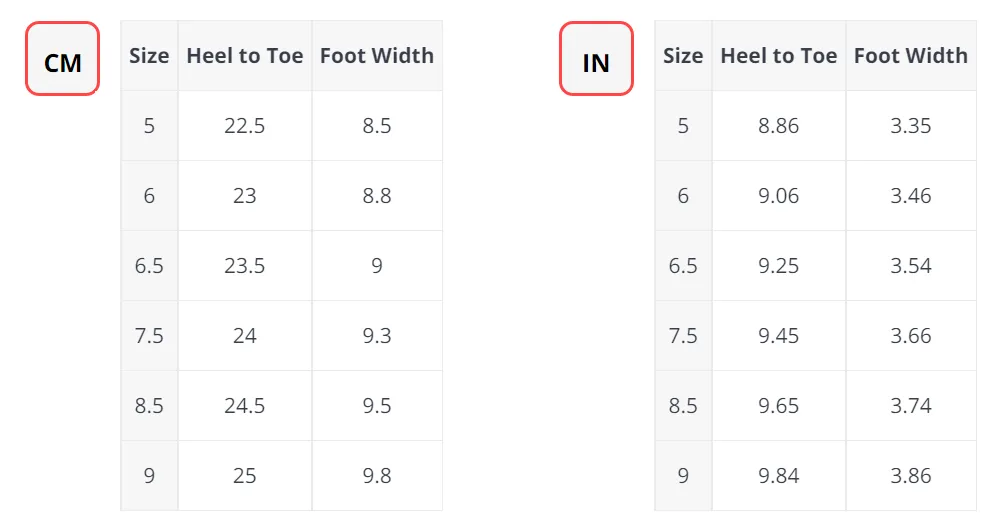1000x530 pixels.
Task: Select Heel to Toe header in CM table
Action: coord(245,55)
